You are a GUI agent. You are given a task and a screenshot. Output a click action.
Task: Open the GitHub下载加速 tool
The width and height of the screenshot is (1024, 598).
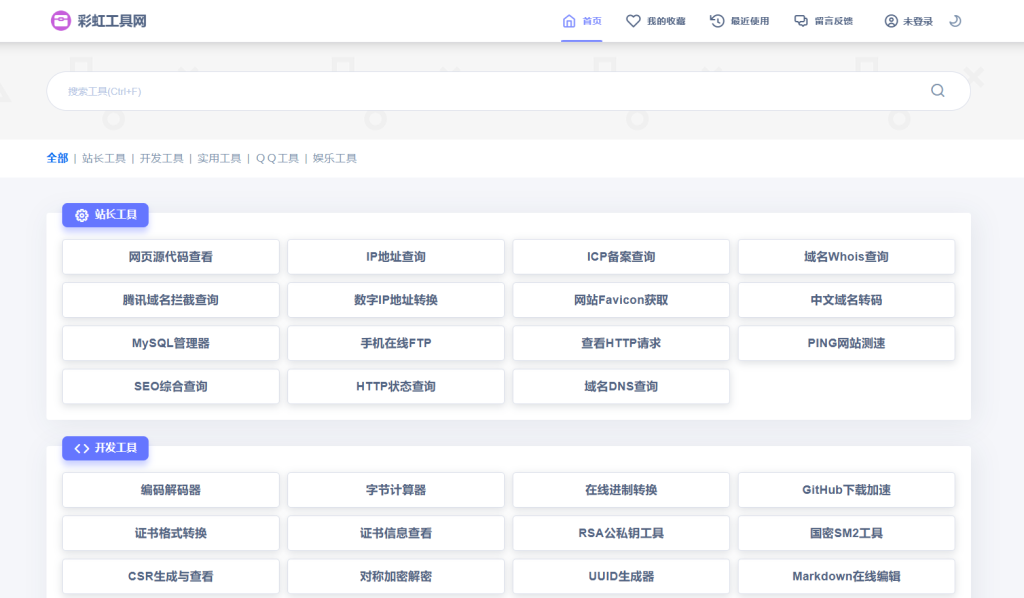tap(846, 490)
